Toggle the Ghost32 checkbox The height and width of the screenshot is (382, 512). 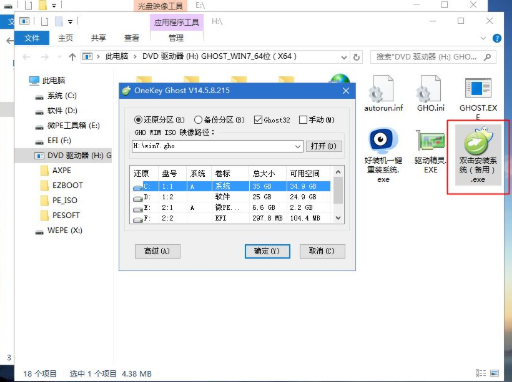[x=272, y=120]
